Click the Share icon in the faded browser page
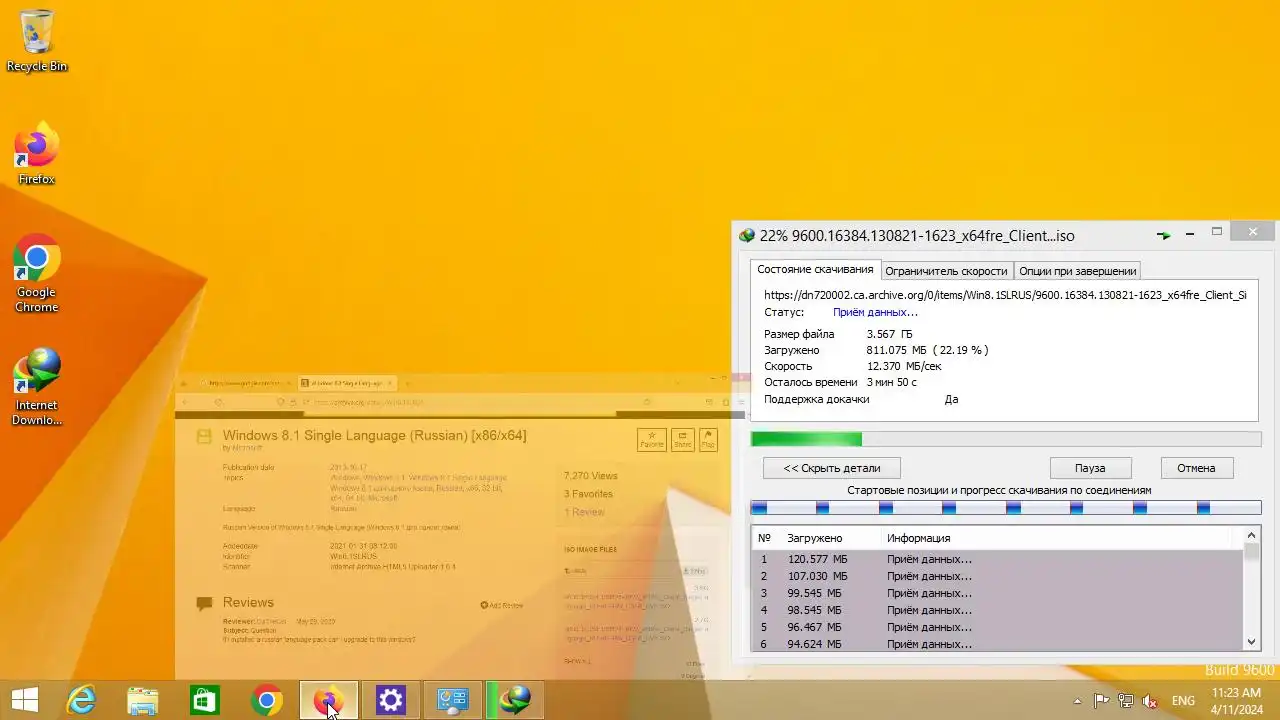 click(x=682, y=440)
